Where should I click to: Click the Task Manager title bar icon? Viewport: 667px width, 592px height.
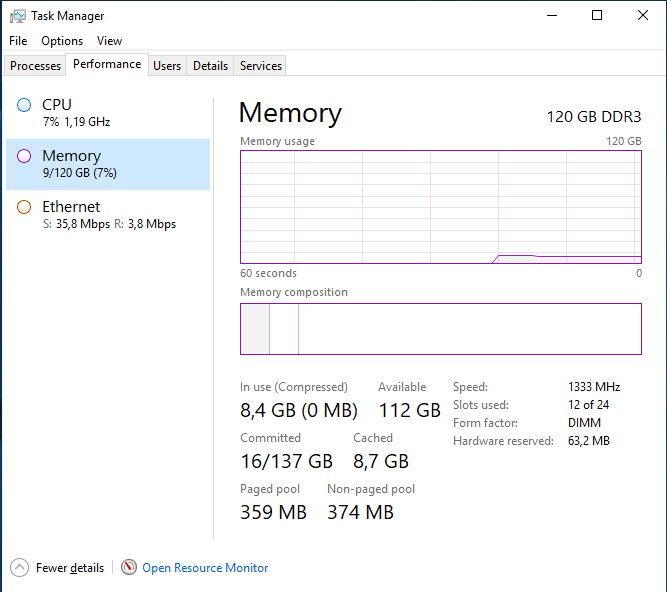18,16
